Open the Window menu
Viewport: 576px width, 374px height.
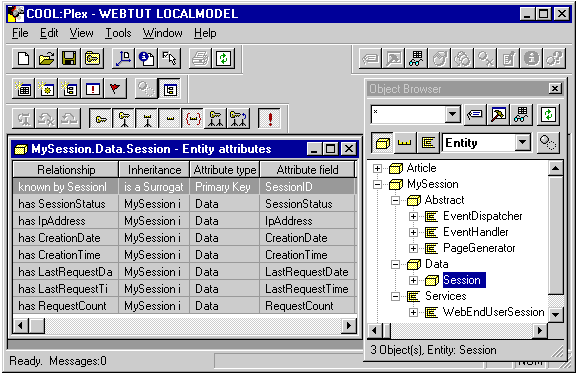(x=162, y=33)
